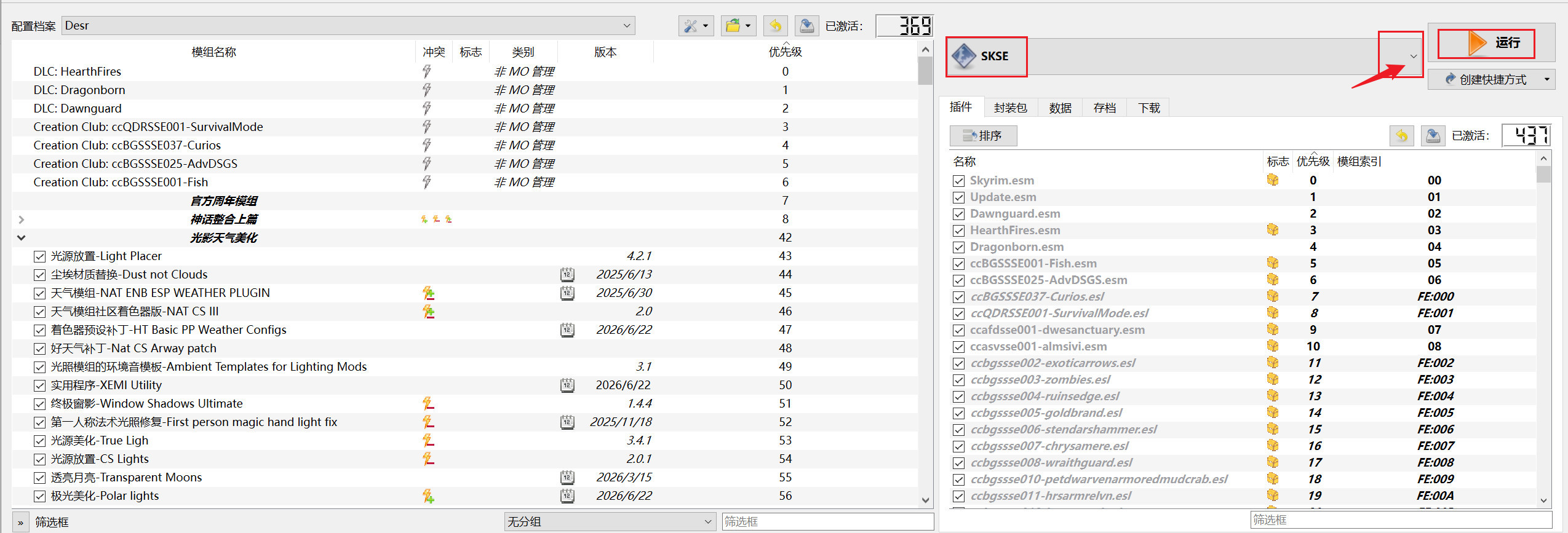Screen dimensions: 1568x533
Task: Switch to the 插件 tab
Action: (x=961, y=107)
